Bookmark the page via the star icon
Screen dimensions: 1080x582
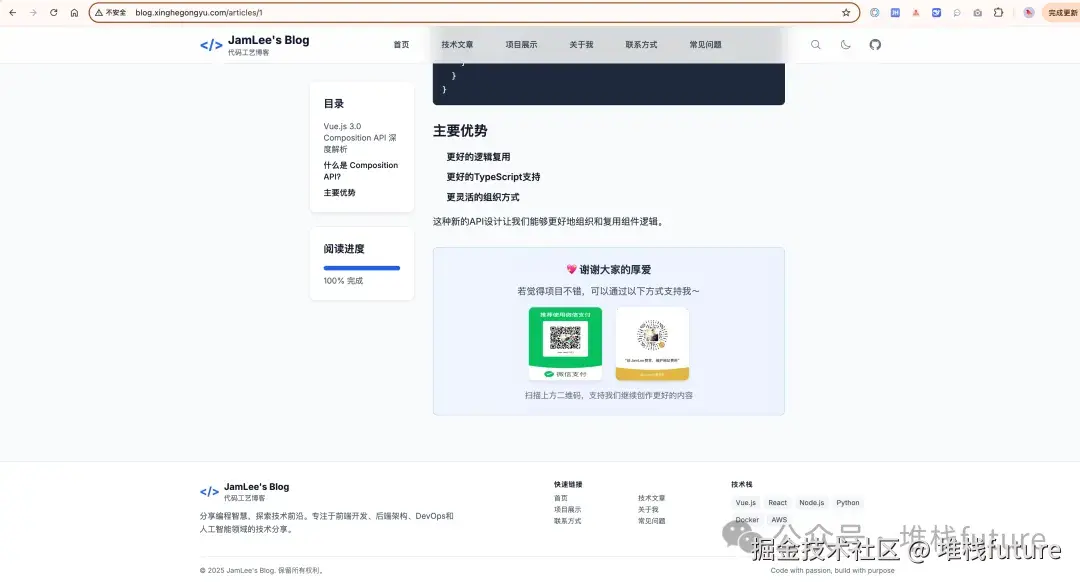coord(844,12)
